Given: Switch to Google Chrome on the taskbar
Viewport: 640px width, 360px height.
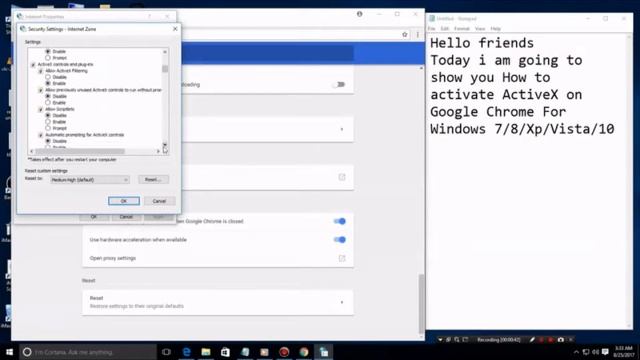Looking at the screenshot, I should [x=304, y=352].
